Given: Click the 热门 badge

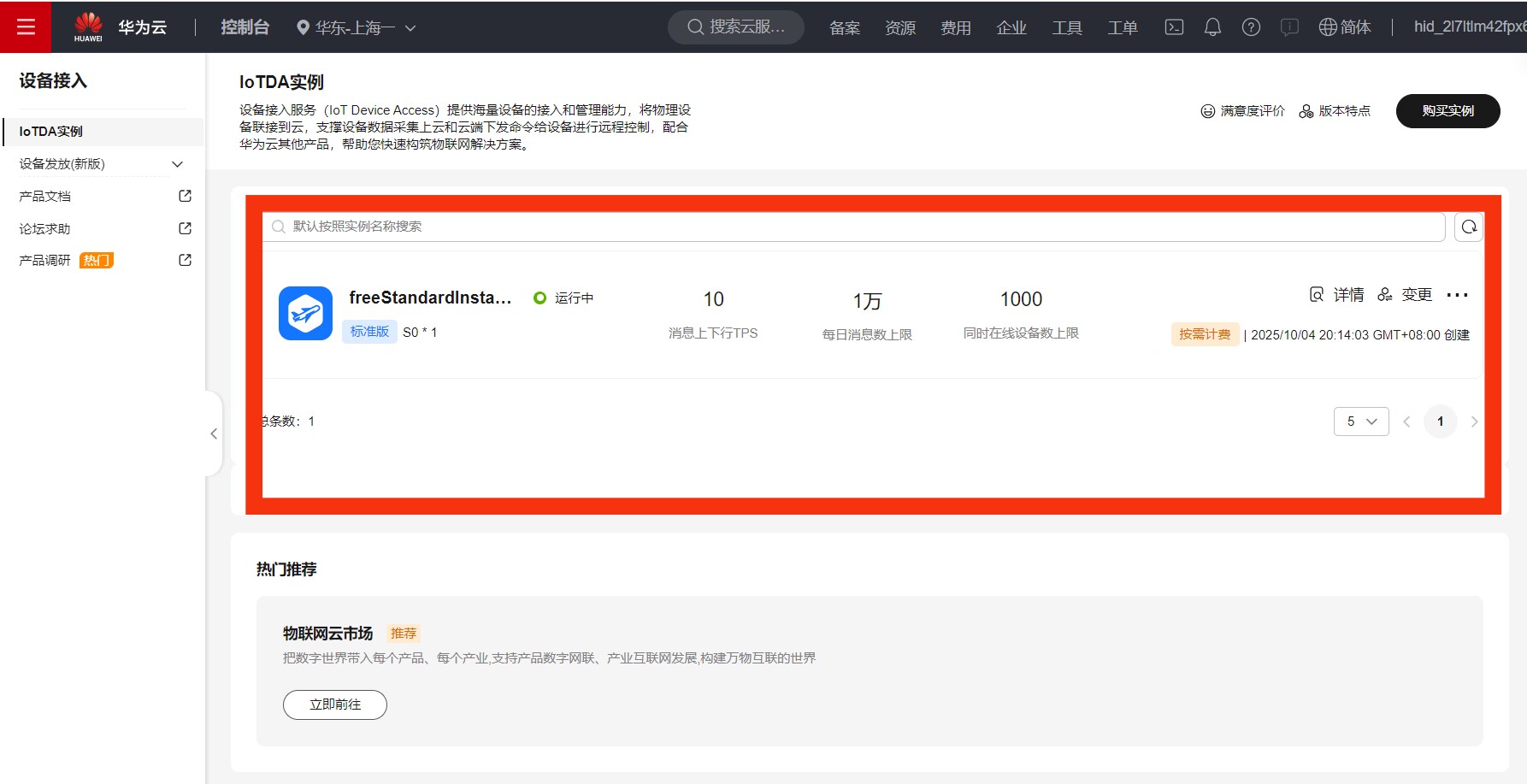Looking at the screenshot, I should pos(97,261).
